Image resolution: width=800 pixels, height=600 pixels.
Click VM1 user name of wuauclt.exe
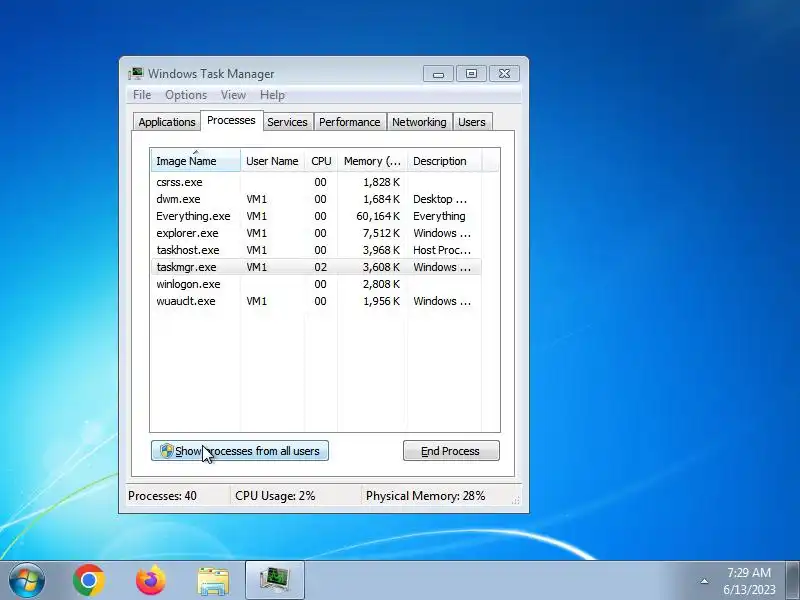pyautogui.click(x=257, y=302)
